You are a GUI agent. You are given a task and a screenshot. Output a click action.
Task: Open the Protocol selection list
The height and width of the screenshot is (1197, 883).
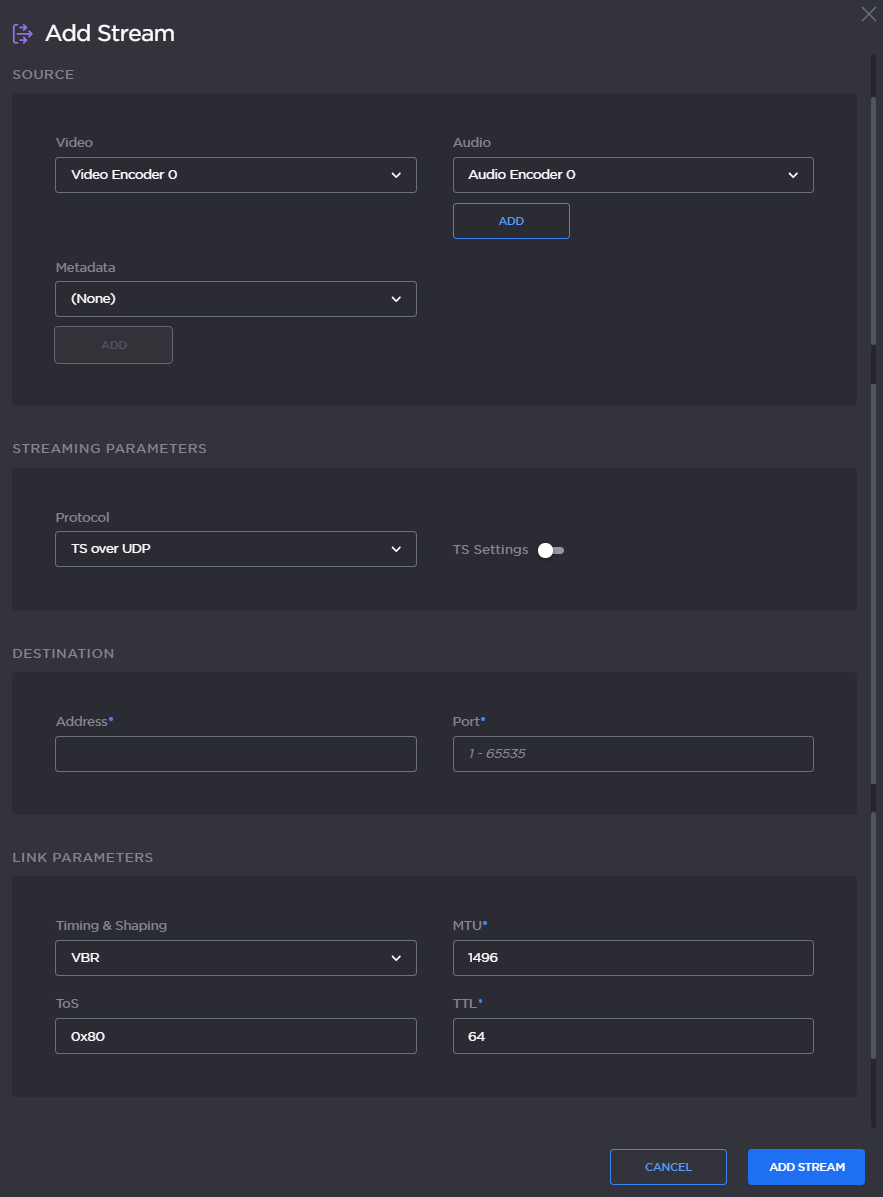click(x=235, y=549)
